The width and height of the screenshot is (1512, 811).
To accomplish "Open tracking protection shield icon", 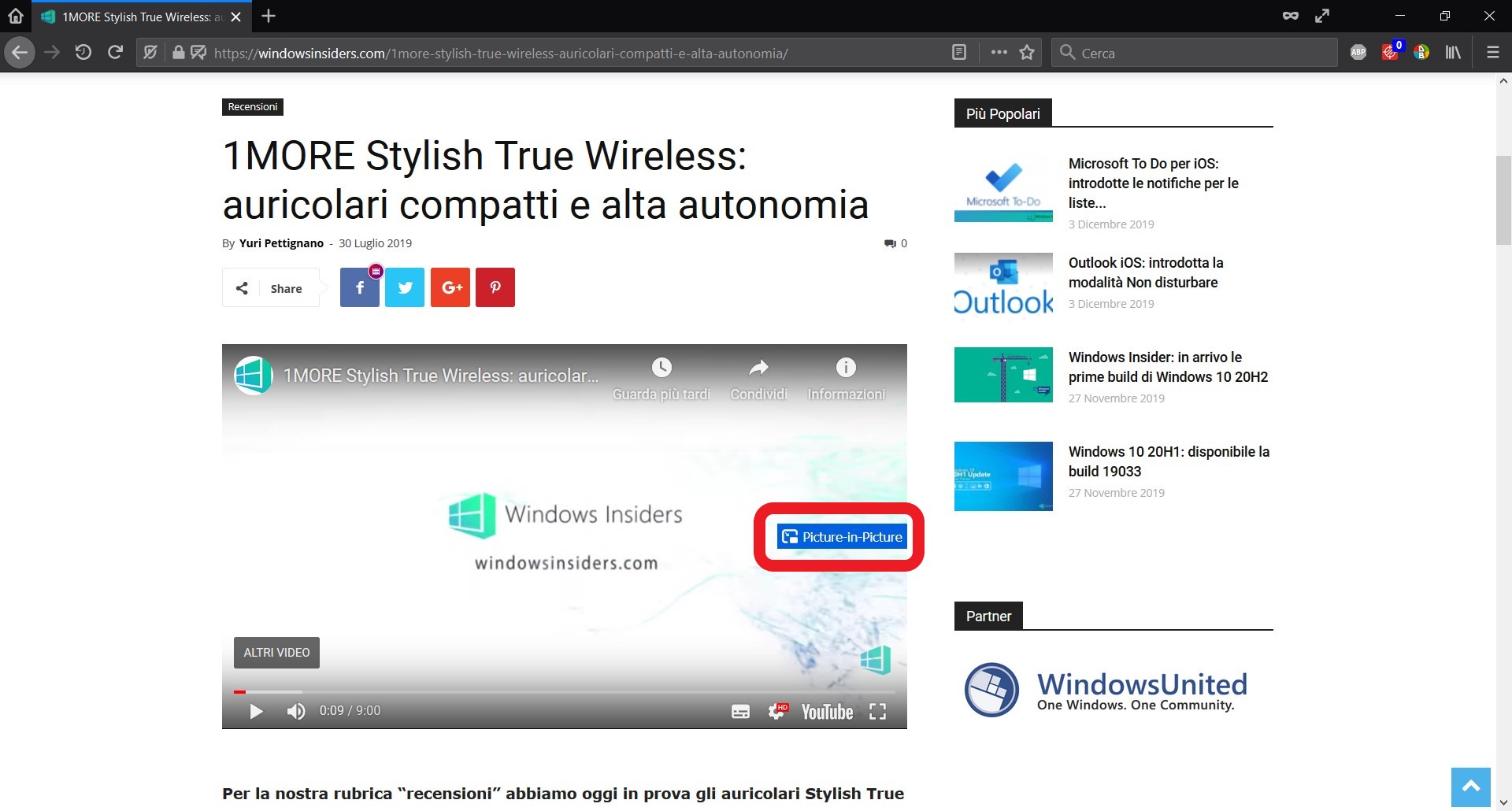I will 150,53.
